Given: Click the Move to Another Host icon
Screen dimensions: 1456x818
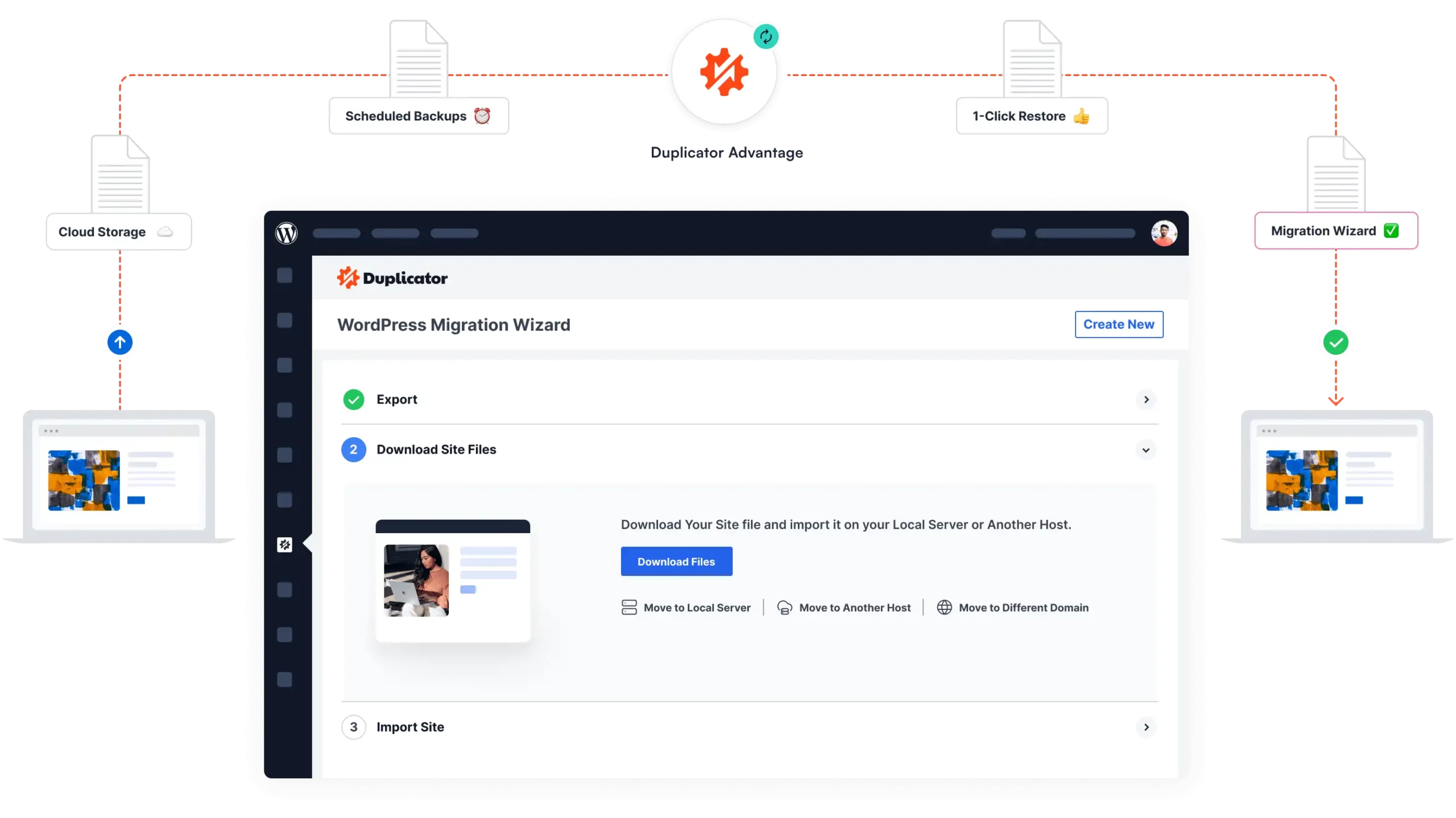Looking at the screenshot, I should coord(784,607).
